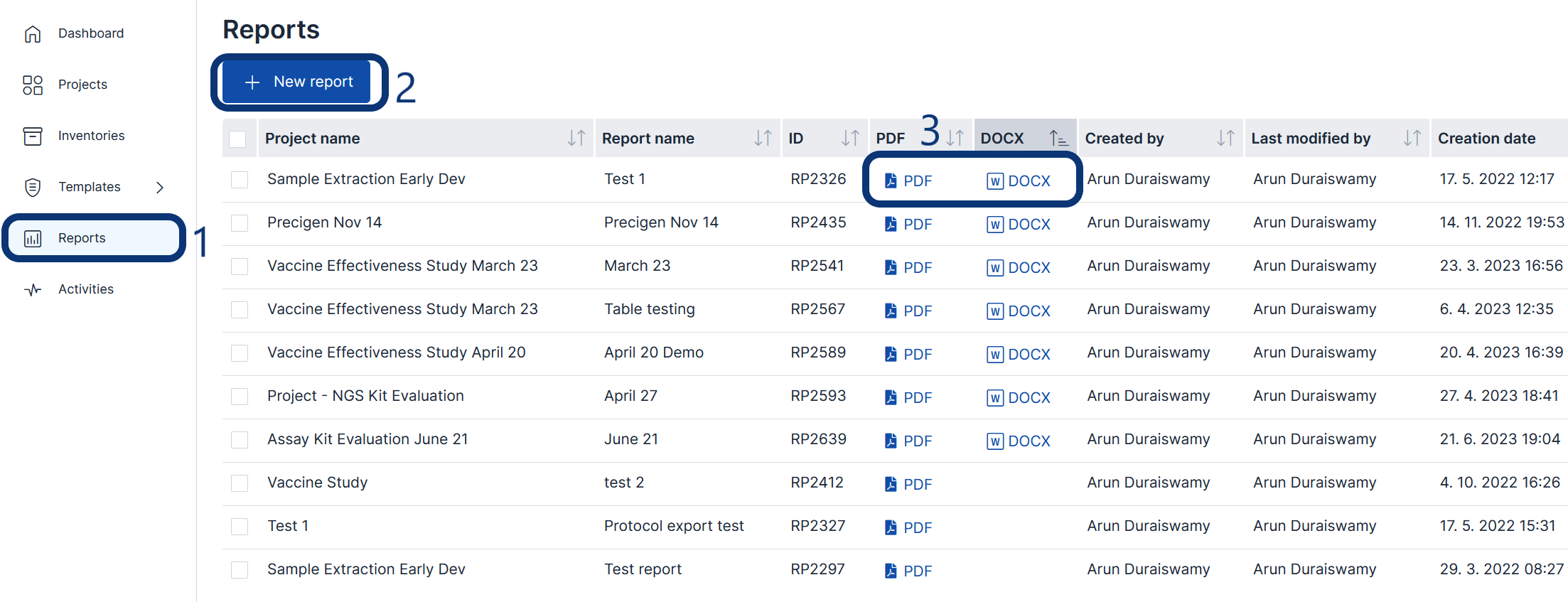This screenshot has width=1568, height=602.
Task: Sort by the DOCX column
Action: click(1058, 138)
